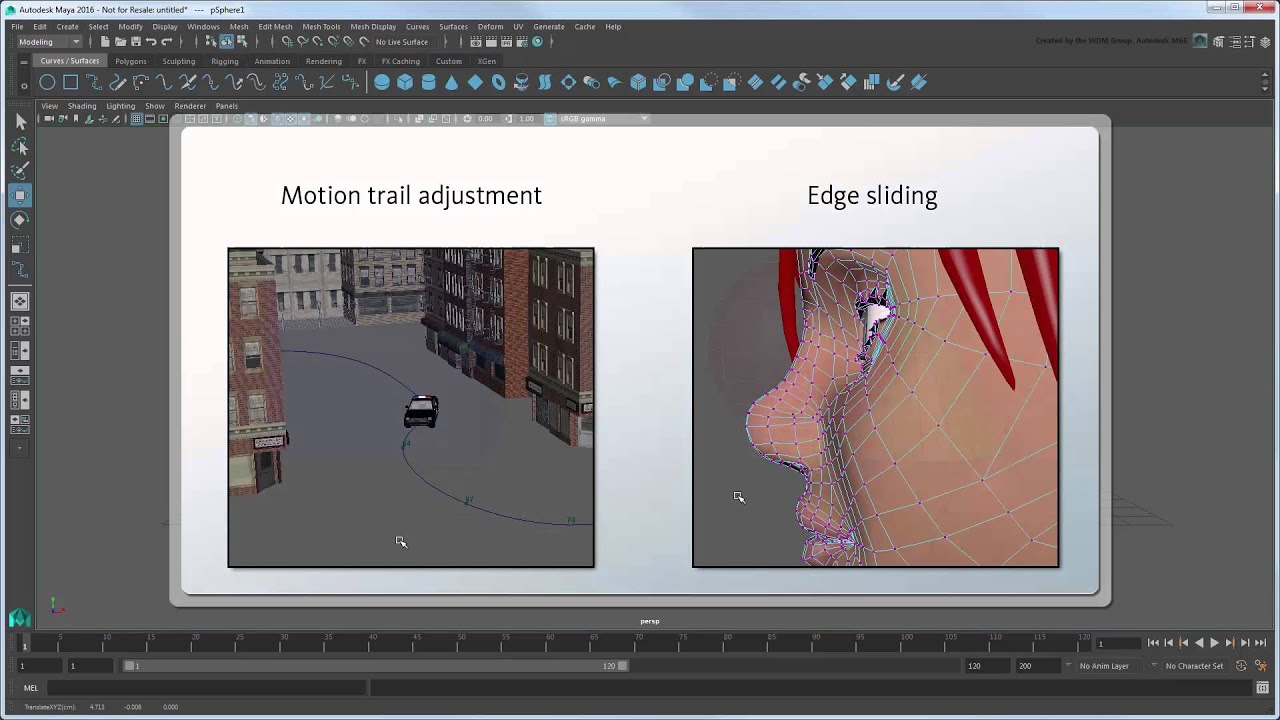The image size is (1280, 720).
Task: Toggle select by hierarchy mode
Action: [x=210, y=42]
